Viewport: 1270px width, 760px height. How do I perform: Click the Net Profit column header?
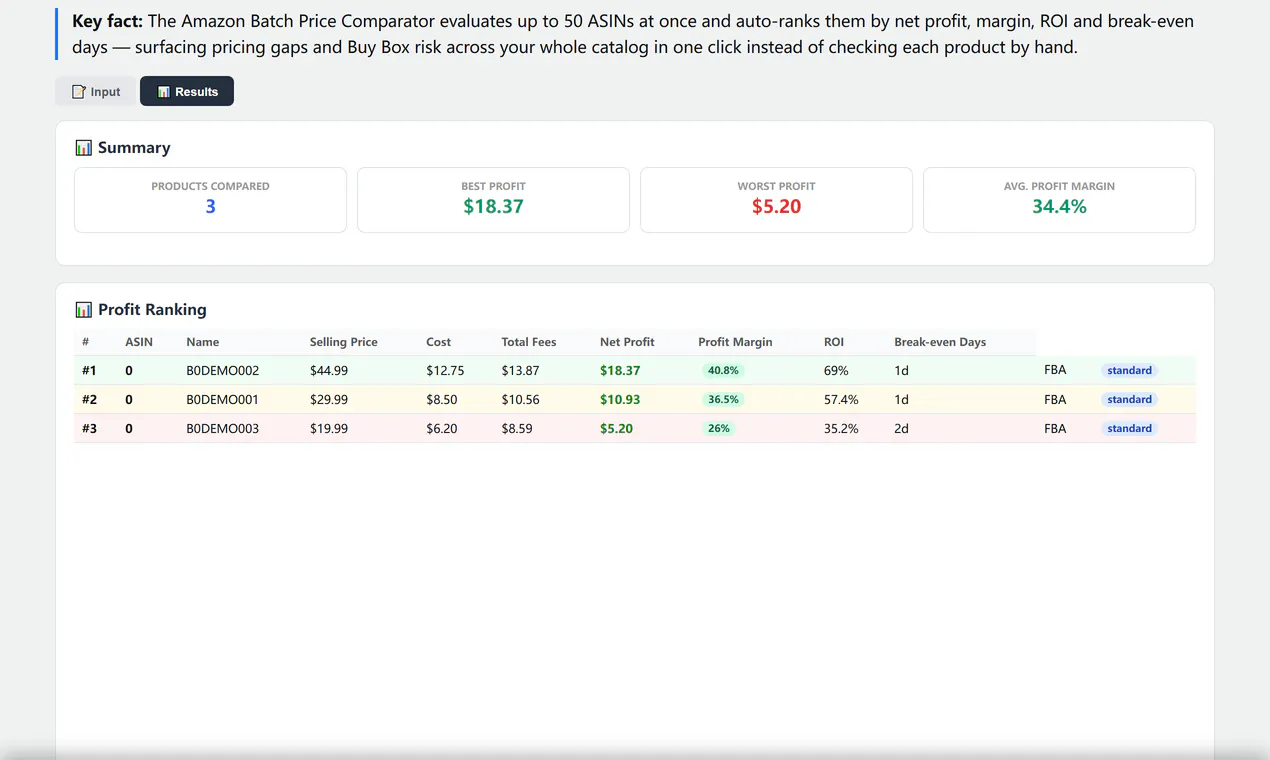(x=627, y=342)
